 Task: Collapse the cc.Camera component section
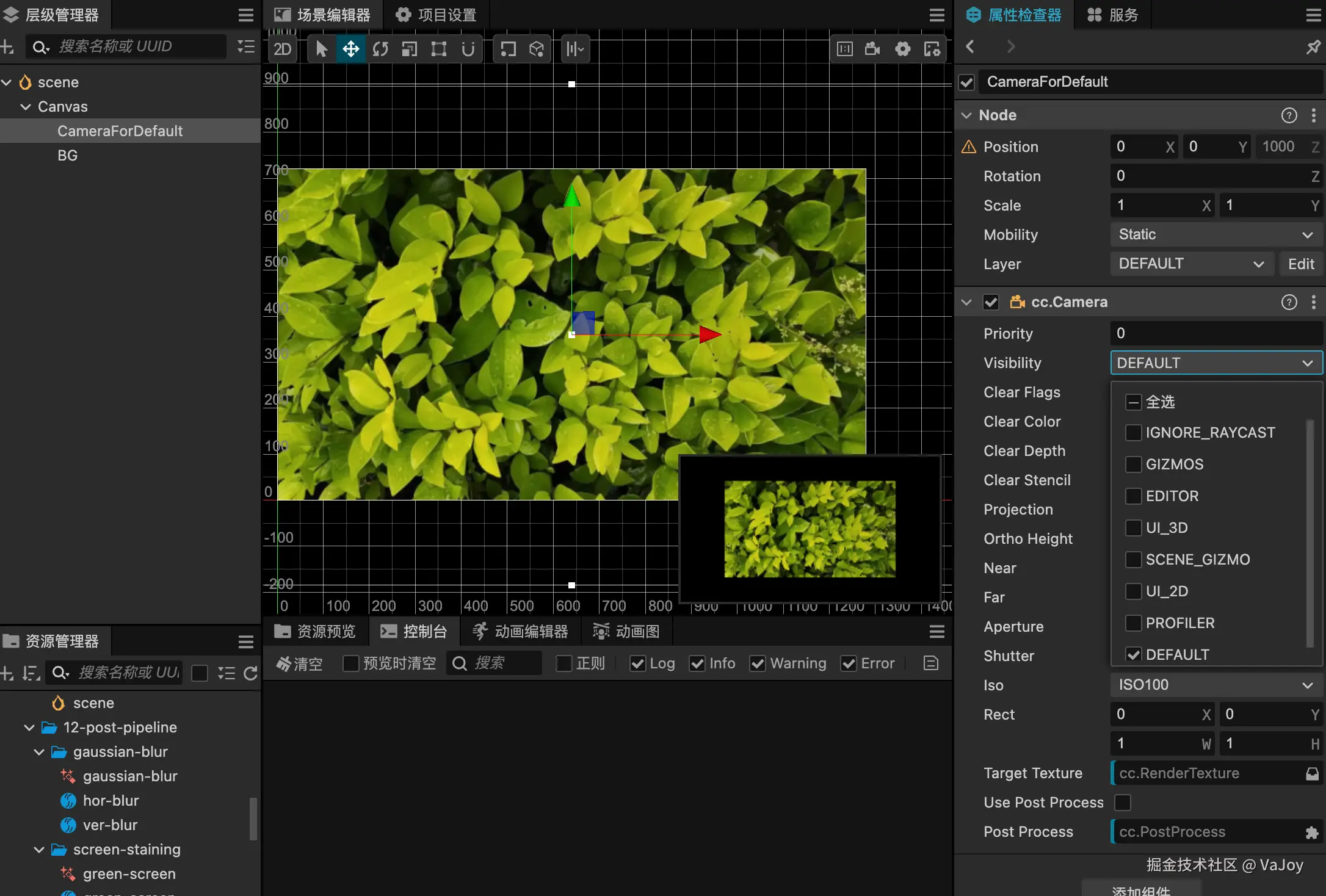point(966,302)
